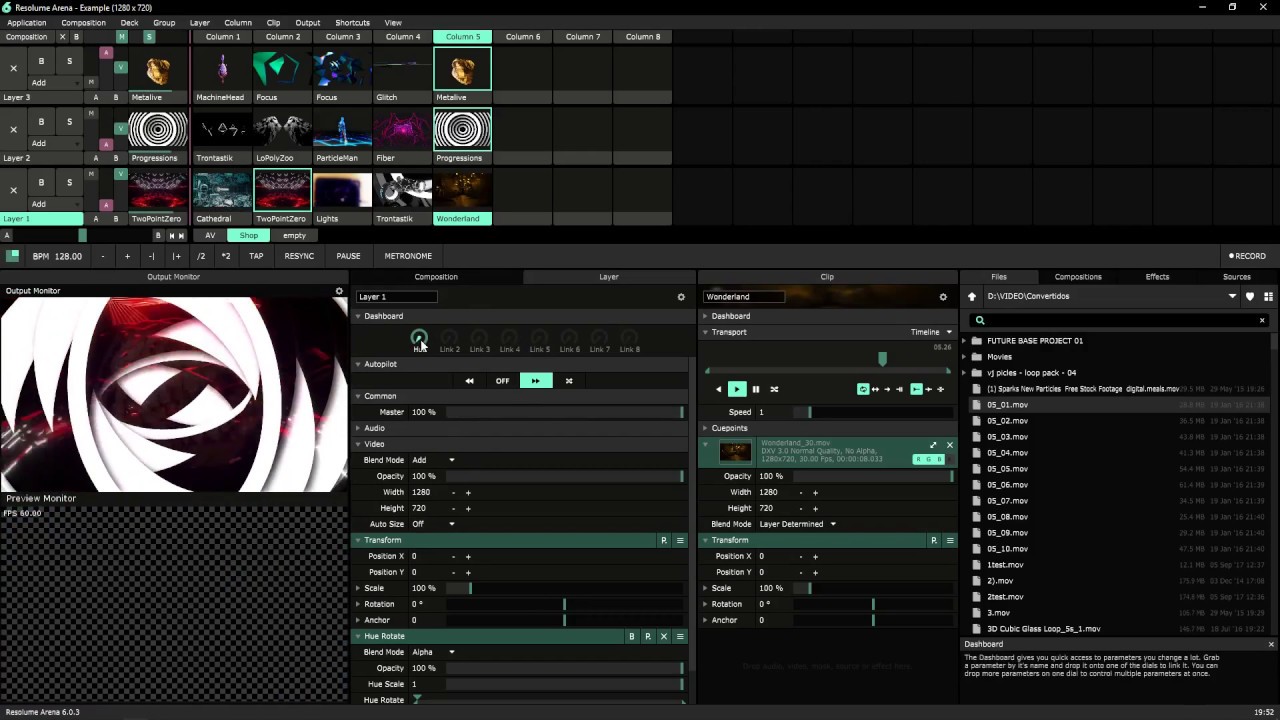Open the Hue Rotate Blend Mode Alpha dropdown
1280x720 pixels.
pyautogui.click(x=433, y=652)
